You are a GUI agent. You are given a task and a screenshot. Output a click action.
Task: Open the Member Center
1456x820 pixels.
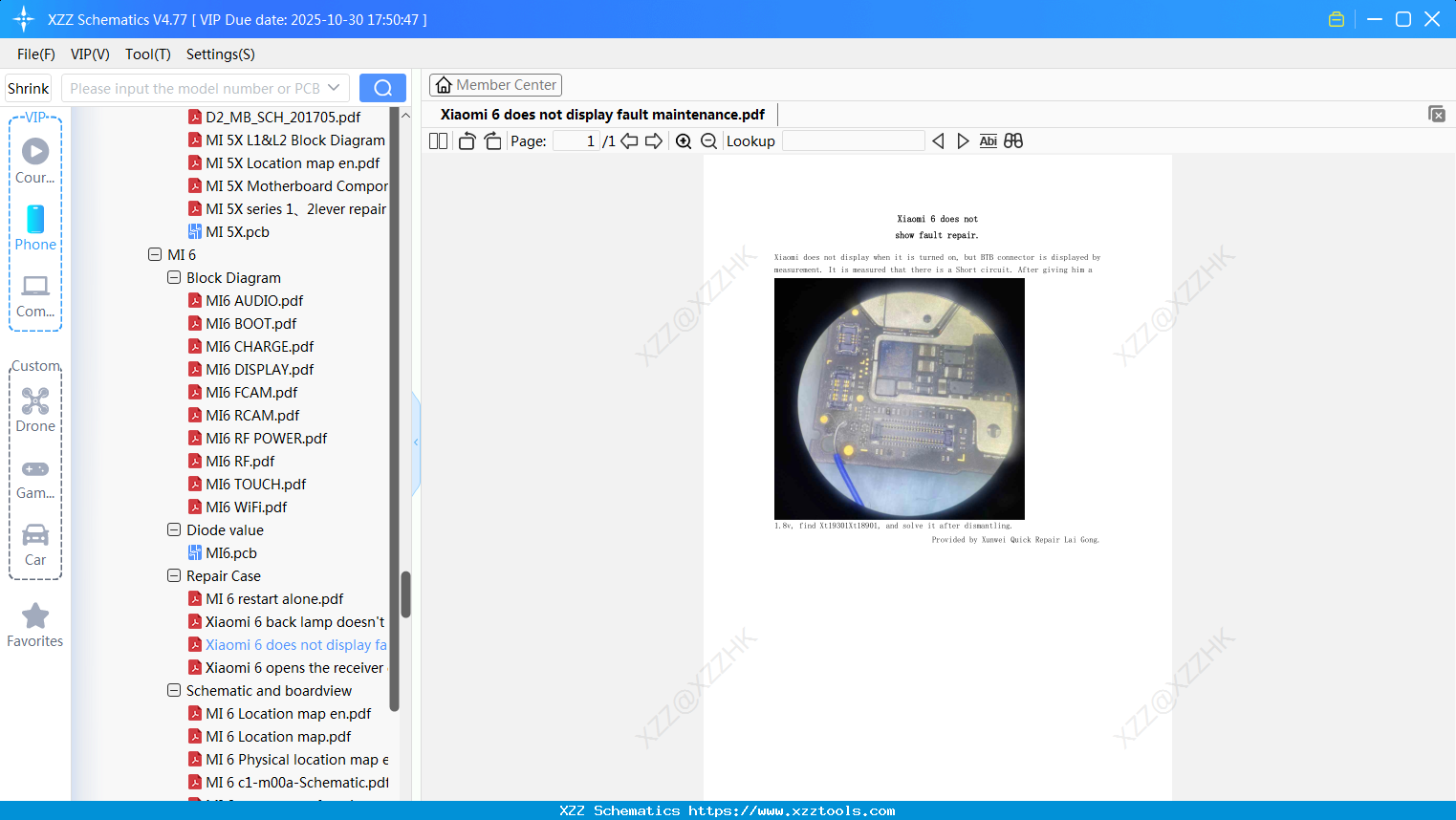[495, 85]
